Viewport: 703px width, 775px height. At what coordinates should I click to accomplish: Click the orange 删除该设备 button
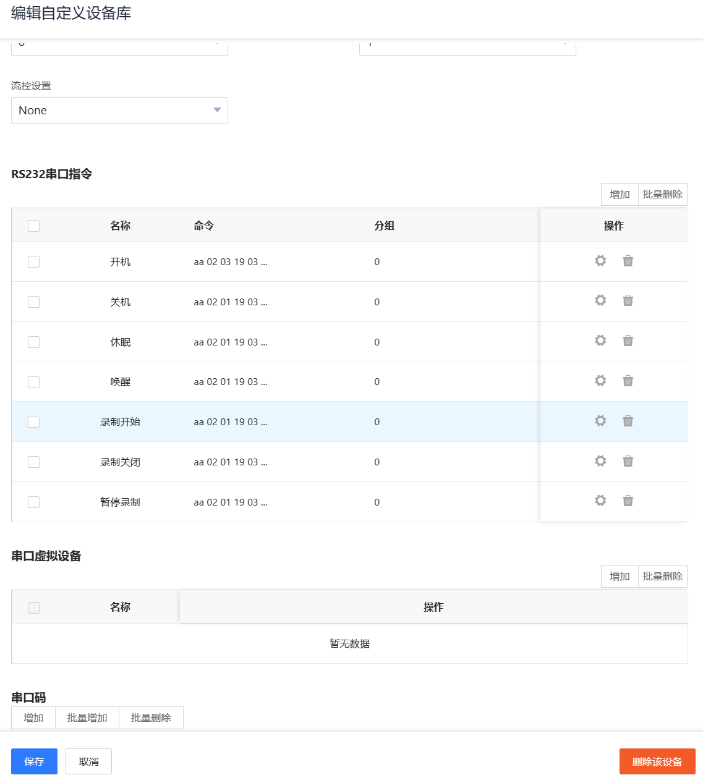coord(657,761)
